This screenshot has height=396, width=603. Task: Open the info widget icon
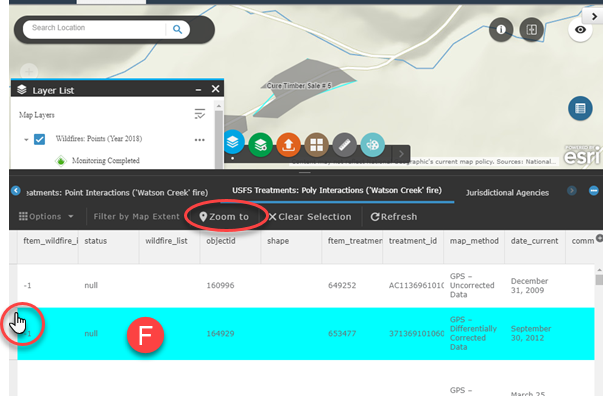click(501, 30)
